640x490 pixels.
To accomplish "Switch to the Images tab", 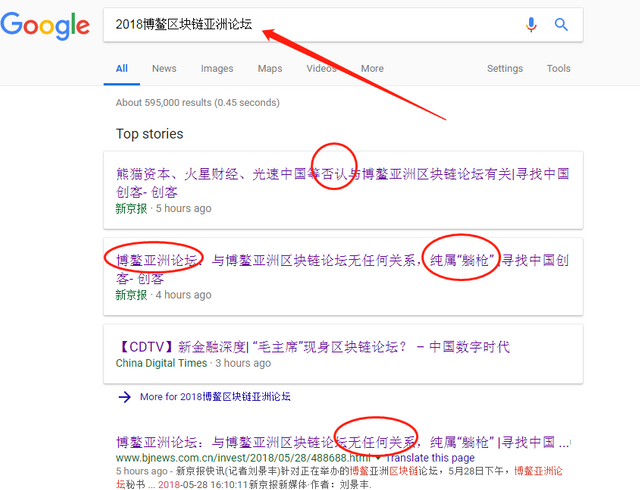I will [x=217, y=69].
